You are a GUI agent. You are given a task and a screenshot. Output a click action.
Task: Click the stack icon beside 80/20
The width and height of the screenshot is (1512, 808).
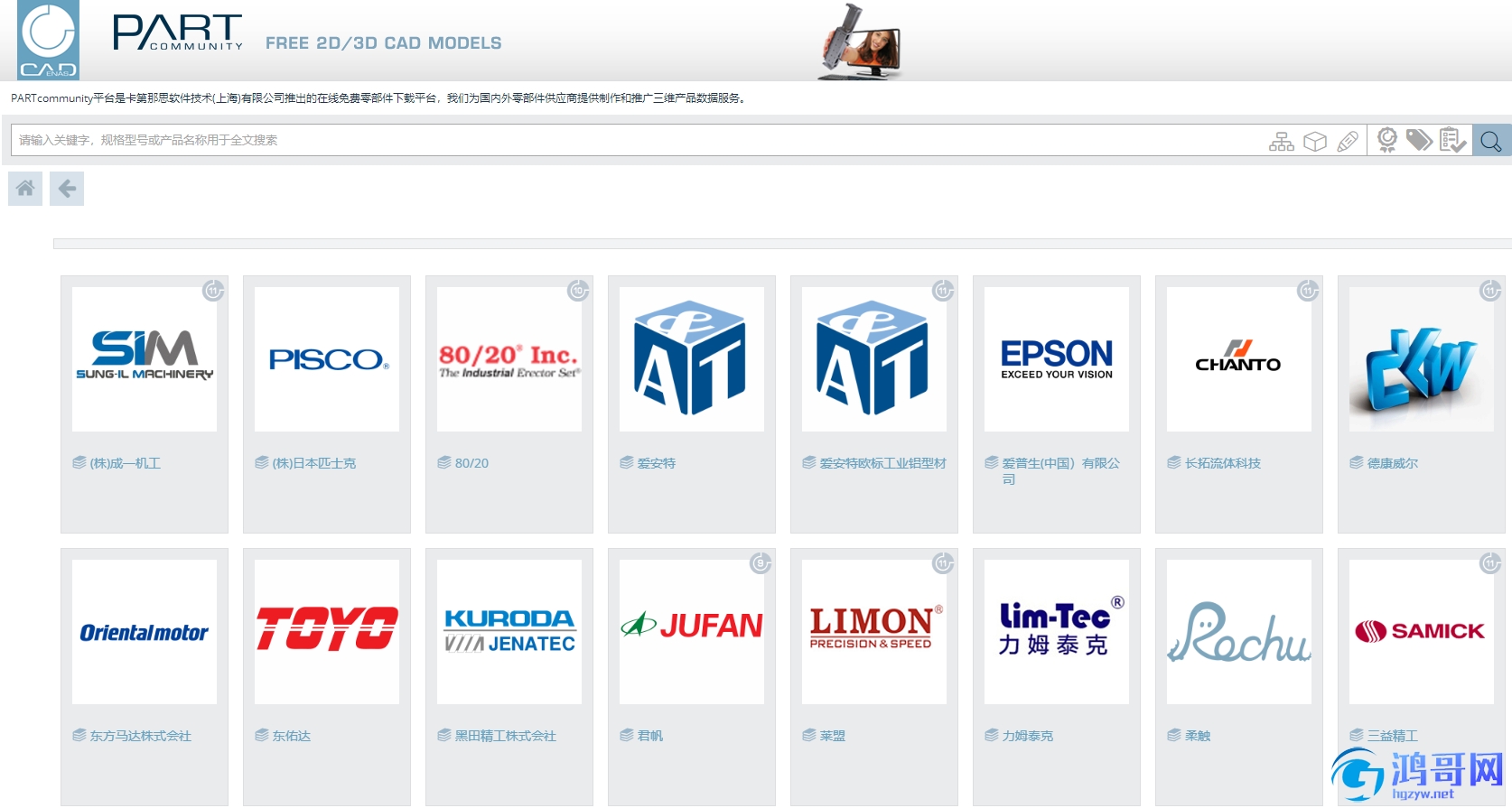(x=444, y=462)
